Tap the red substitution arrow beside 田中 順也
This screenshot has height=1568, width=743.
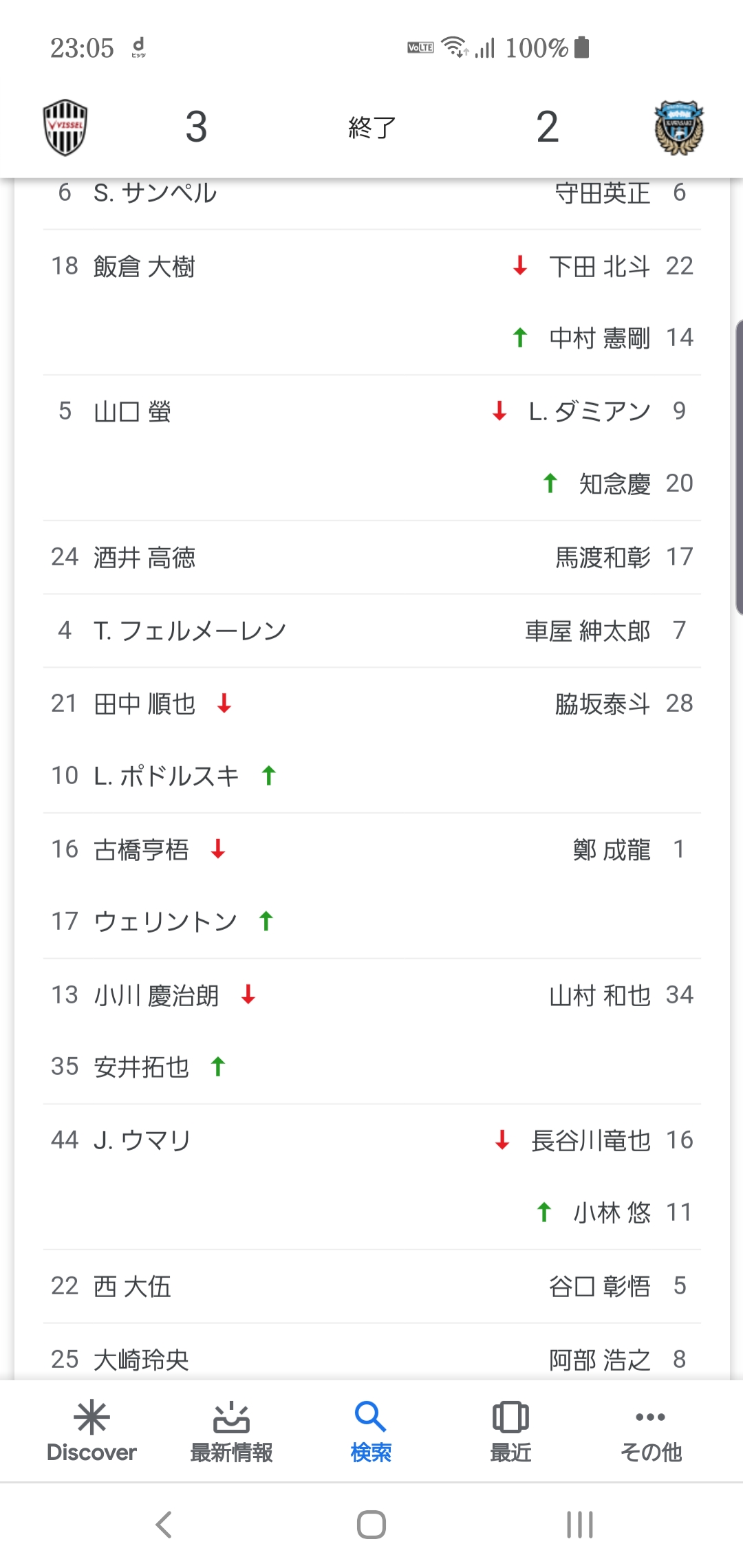(224, 704)
